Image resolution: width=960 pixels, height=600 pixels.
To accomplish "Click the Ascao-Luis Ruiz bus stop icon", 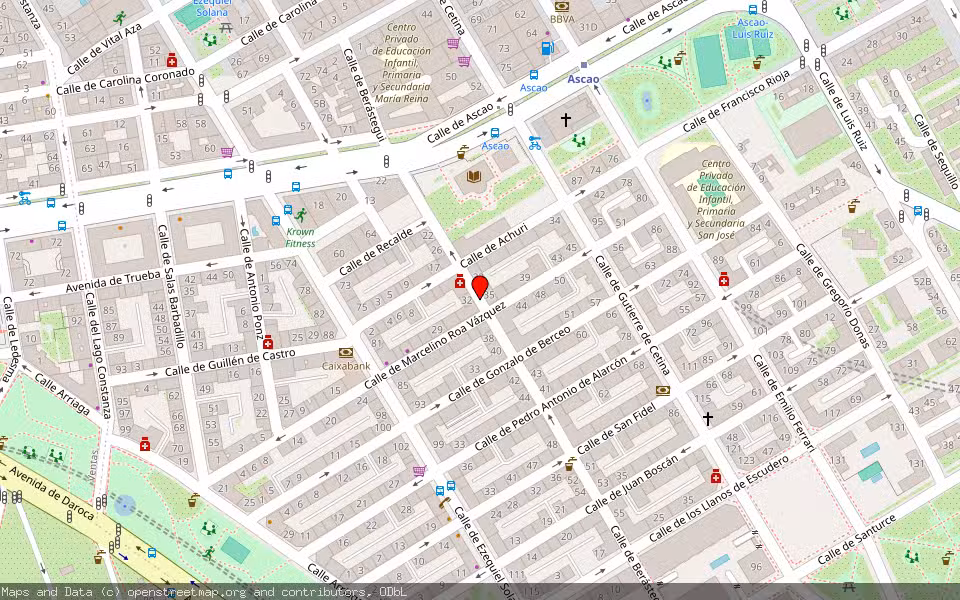I will tap(752, 9).
